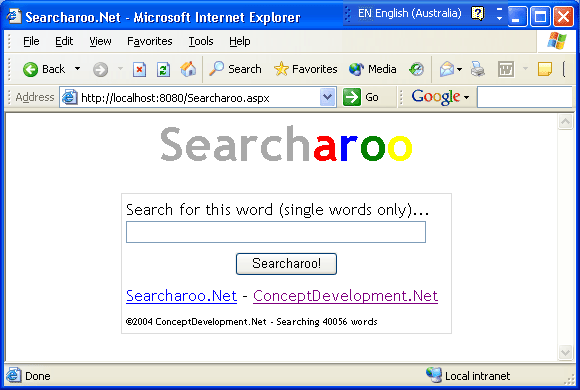Open the Favorites star toolbar button
580x390 pixels.
306,69
